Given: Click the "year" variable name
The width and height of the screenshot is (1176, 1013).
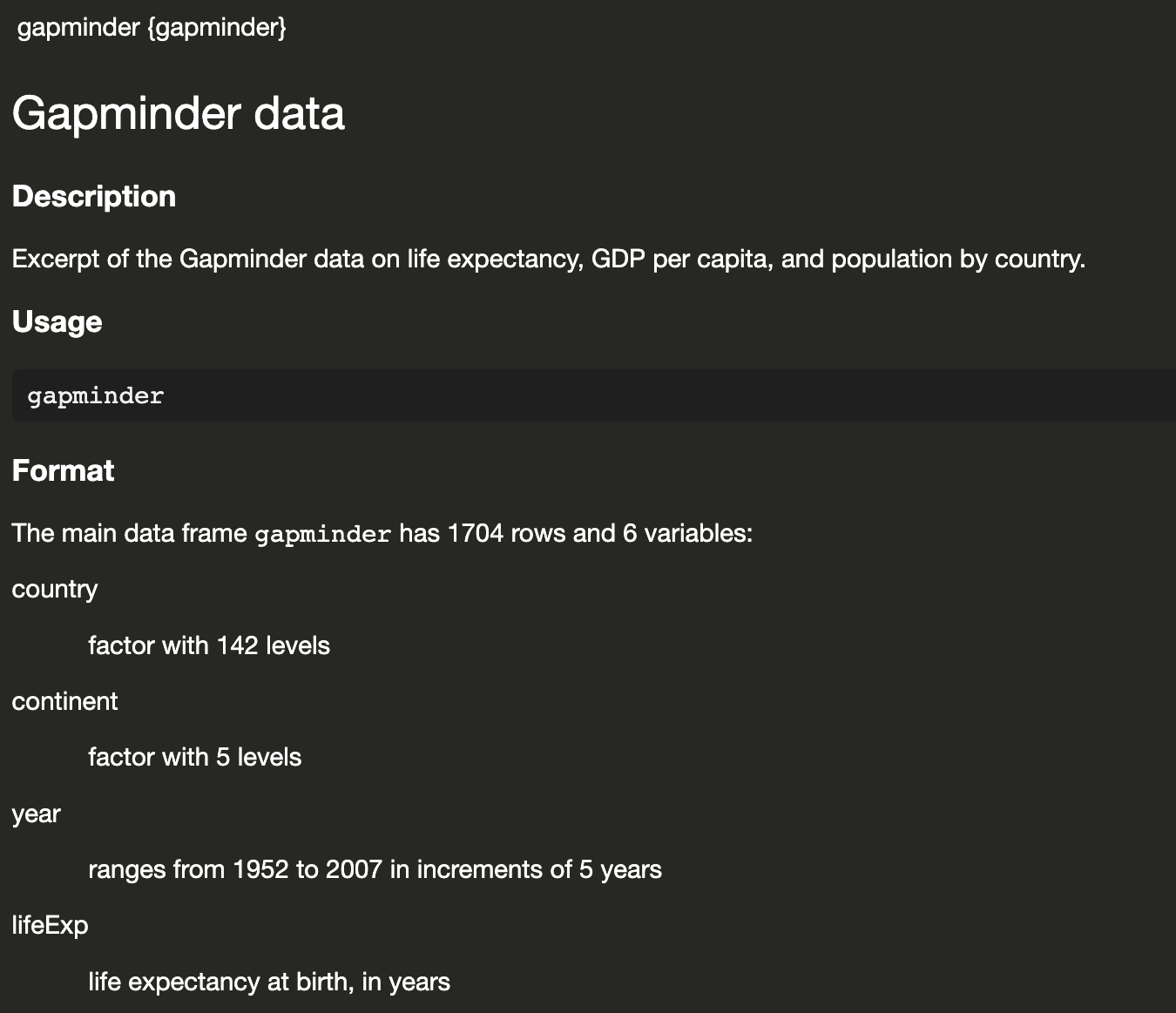Looking at the screenshot, I should (36, 814).
